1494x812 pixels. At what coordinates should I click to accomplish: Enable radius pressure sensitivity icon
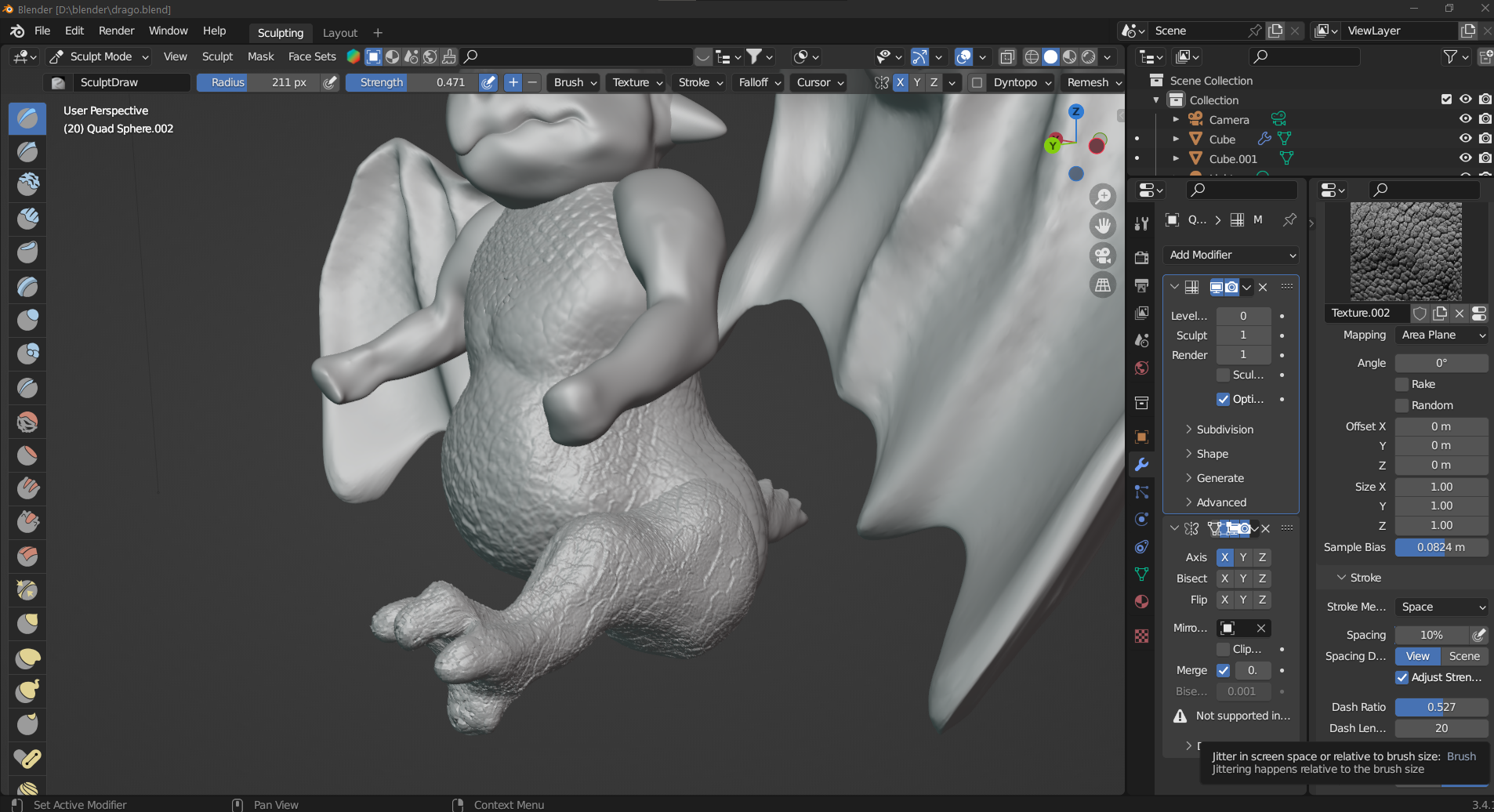click(x=331, y=82)
